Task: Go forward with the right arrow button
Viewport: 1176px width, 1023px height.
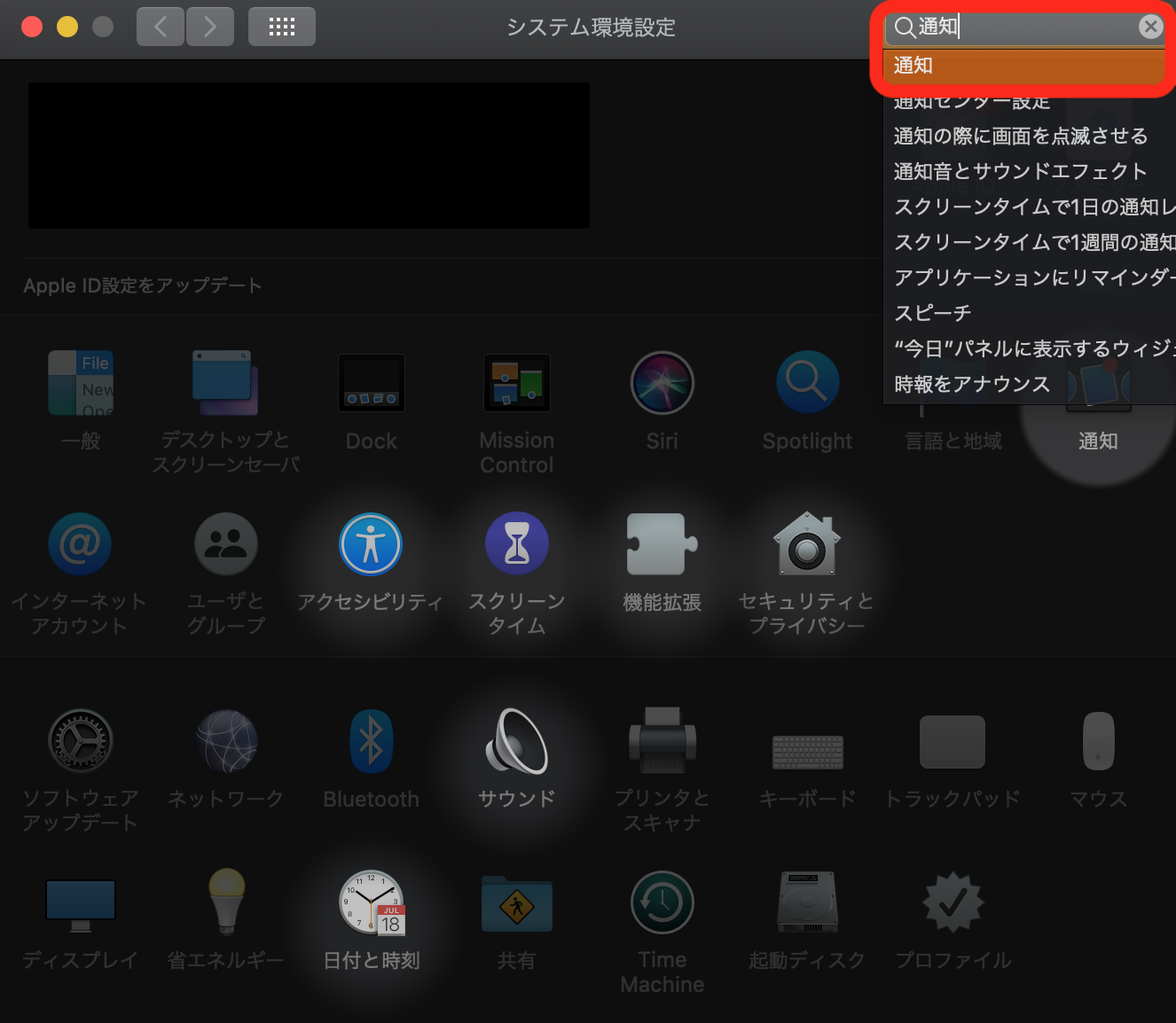Action: point(210,27)
